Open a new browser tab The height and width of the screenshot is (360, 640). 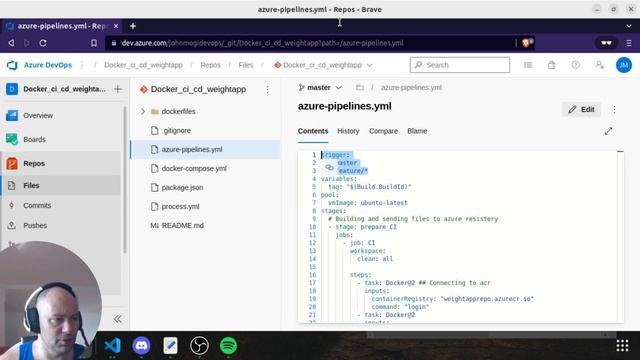[133, 26]
